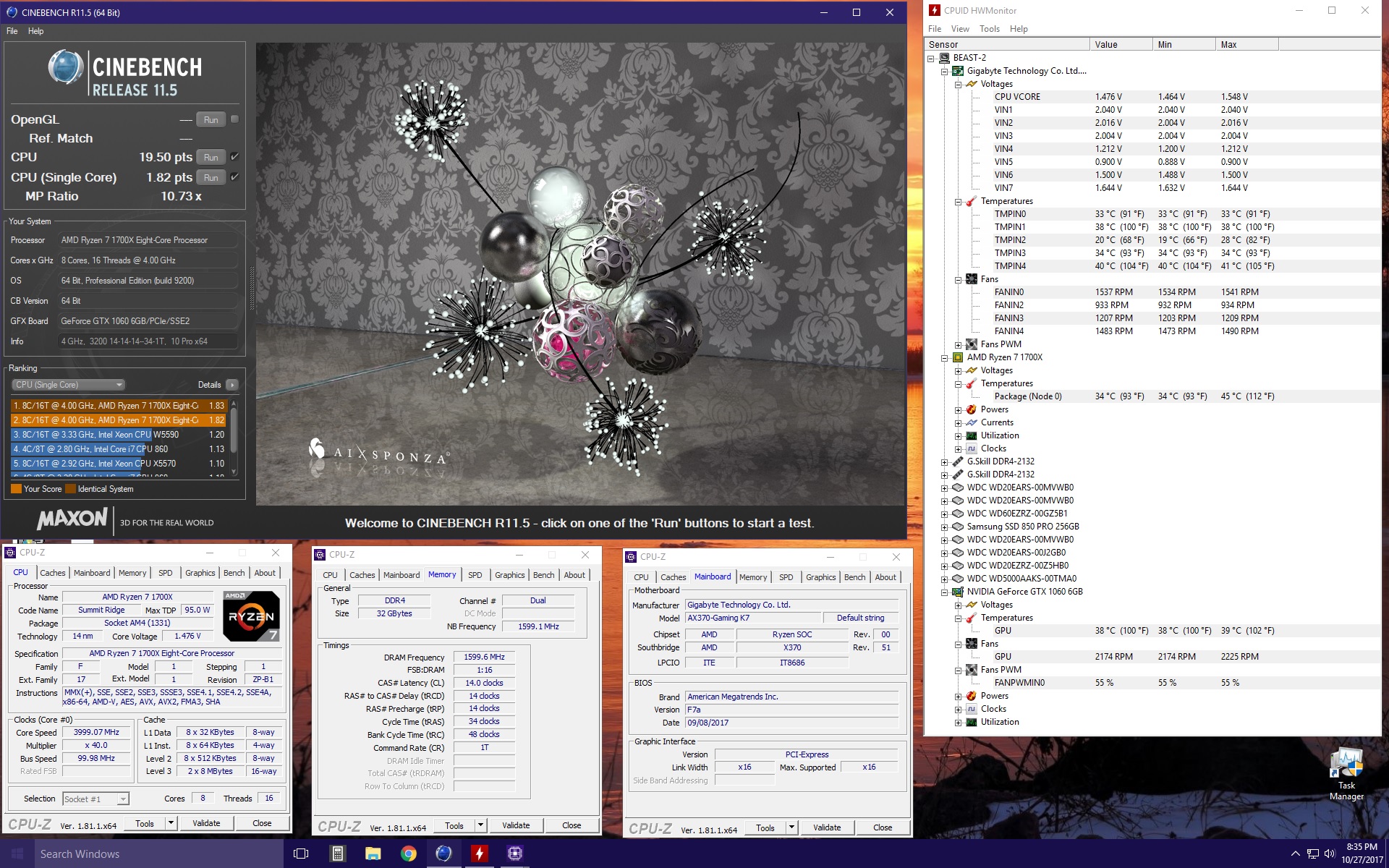Image resolution: width=1389 pixels, height=868 pixels.
Task: Enable the OpenGL test checkbox in Cinebench
Action: coord(234,119)
